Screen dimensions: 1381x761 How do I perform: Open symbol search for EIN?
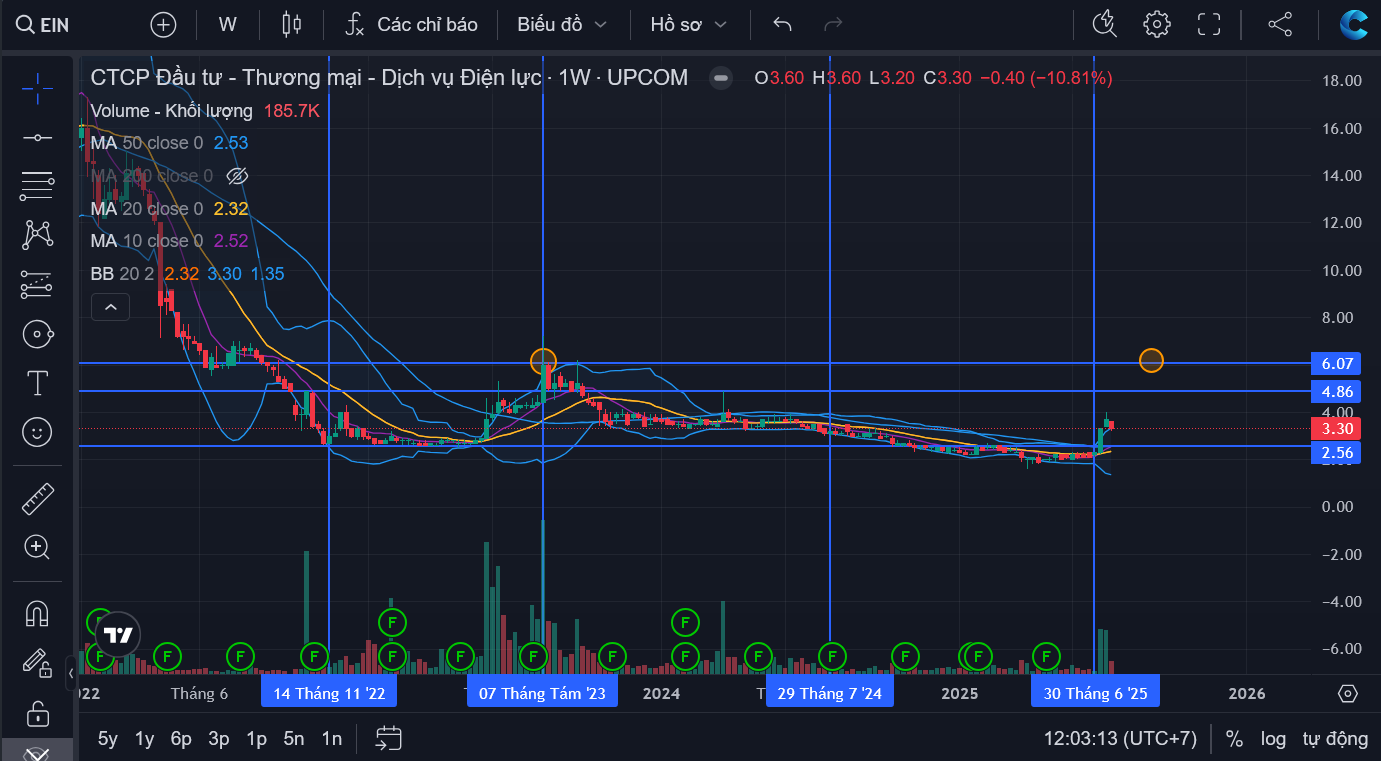click(43, 25)
